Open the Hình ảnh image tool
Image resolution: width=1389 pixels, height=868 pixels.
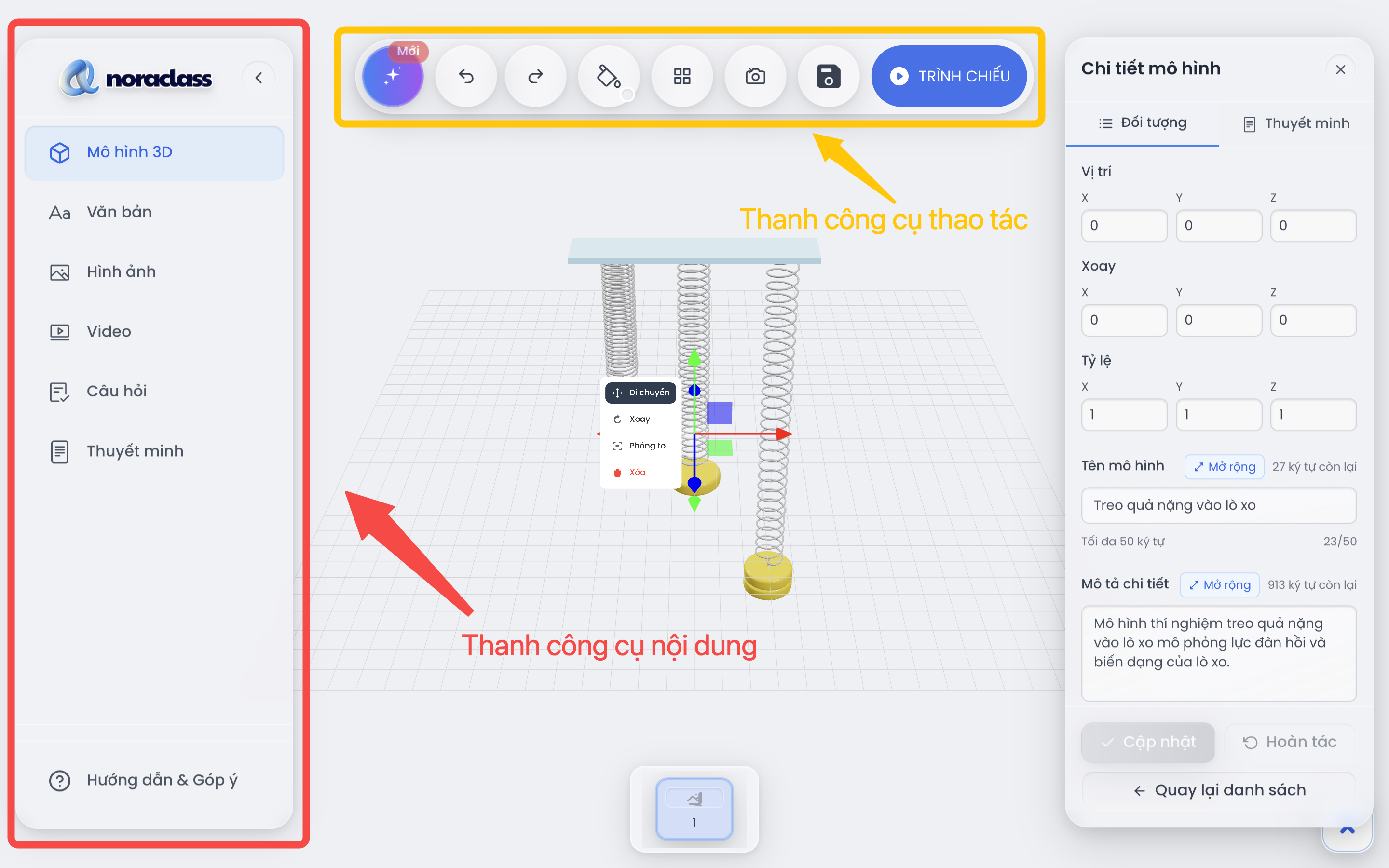point(154,272)
